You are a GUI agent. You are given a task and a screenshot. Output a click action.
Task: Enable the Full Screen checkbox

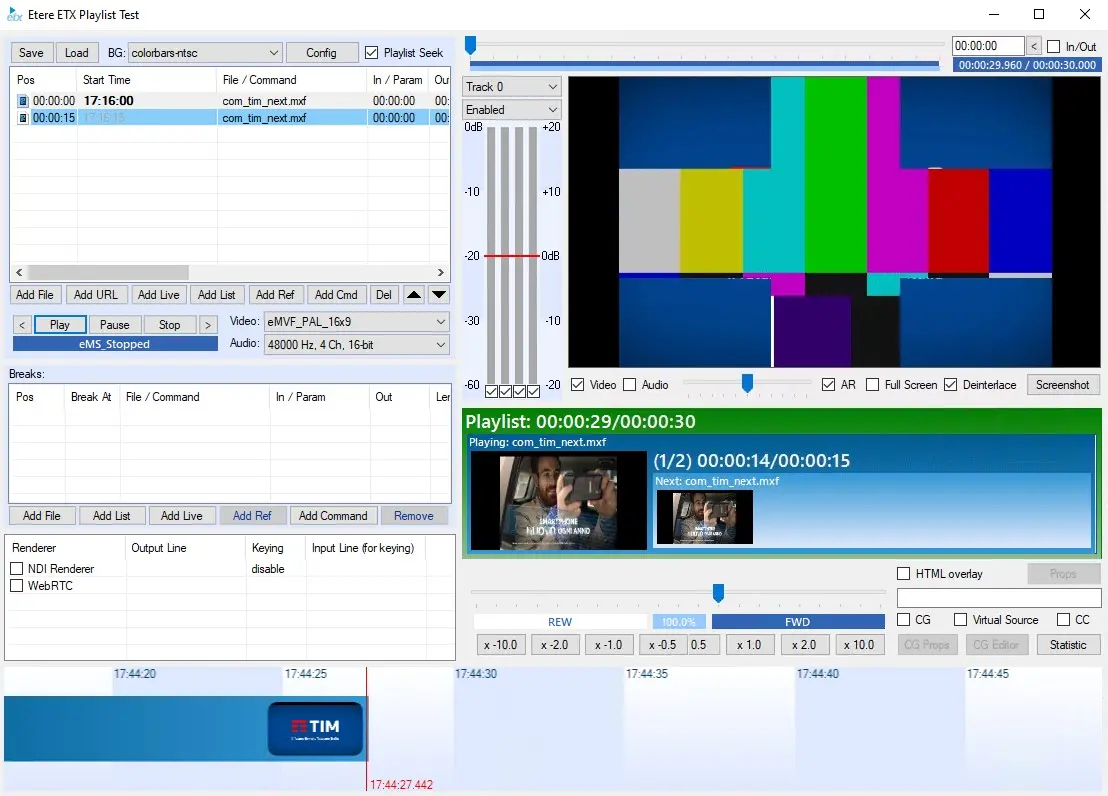pos(873,385)
